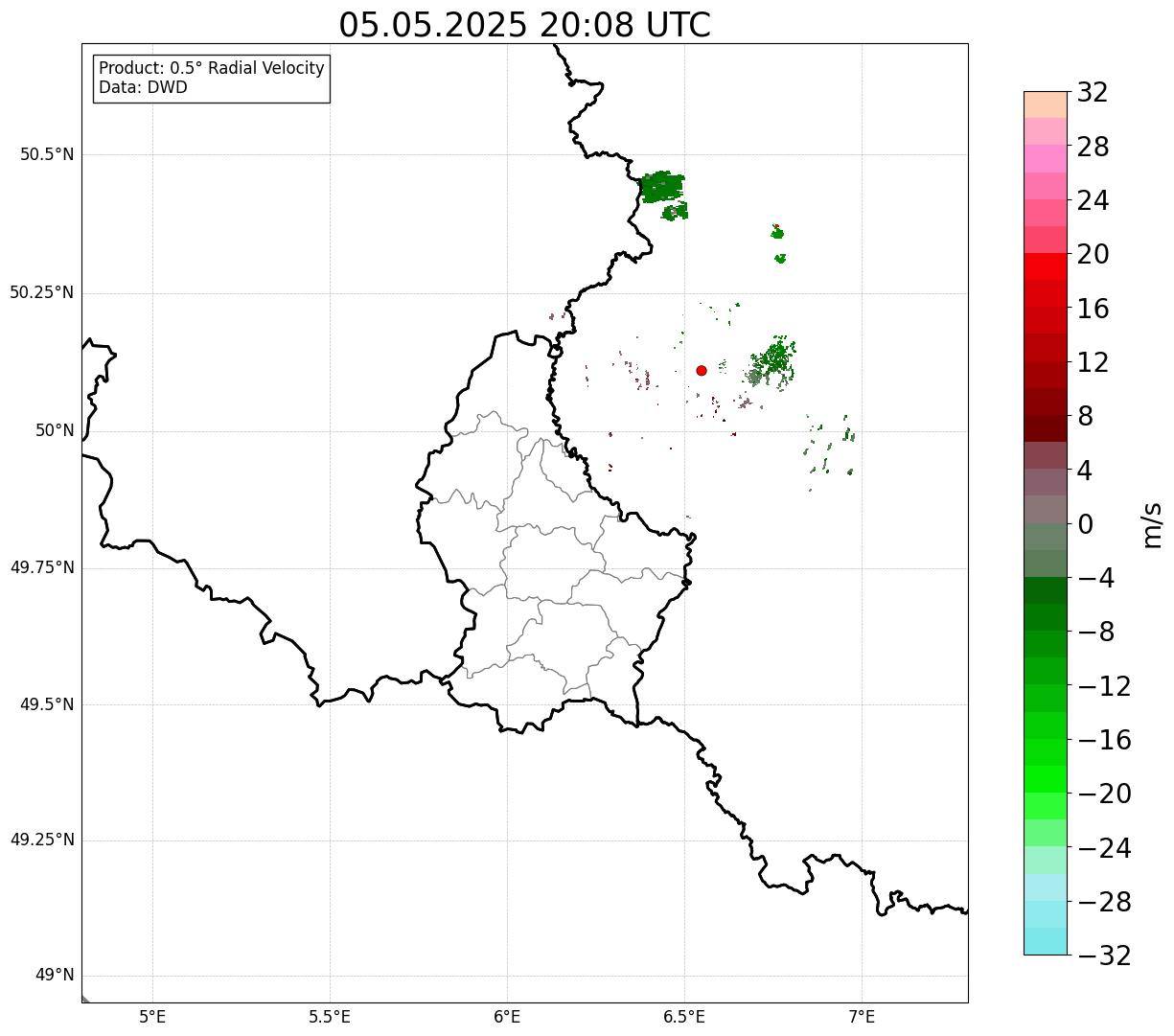Select the title '05.05.2025 20:08 UTC'
This screenshot has height=1036, width=1174.
tap(524, 25)
